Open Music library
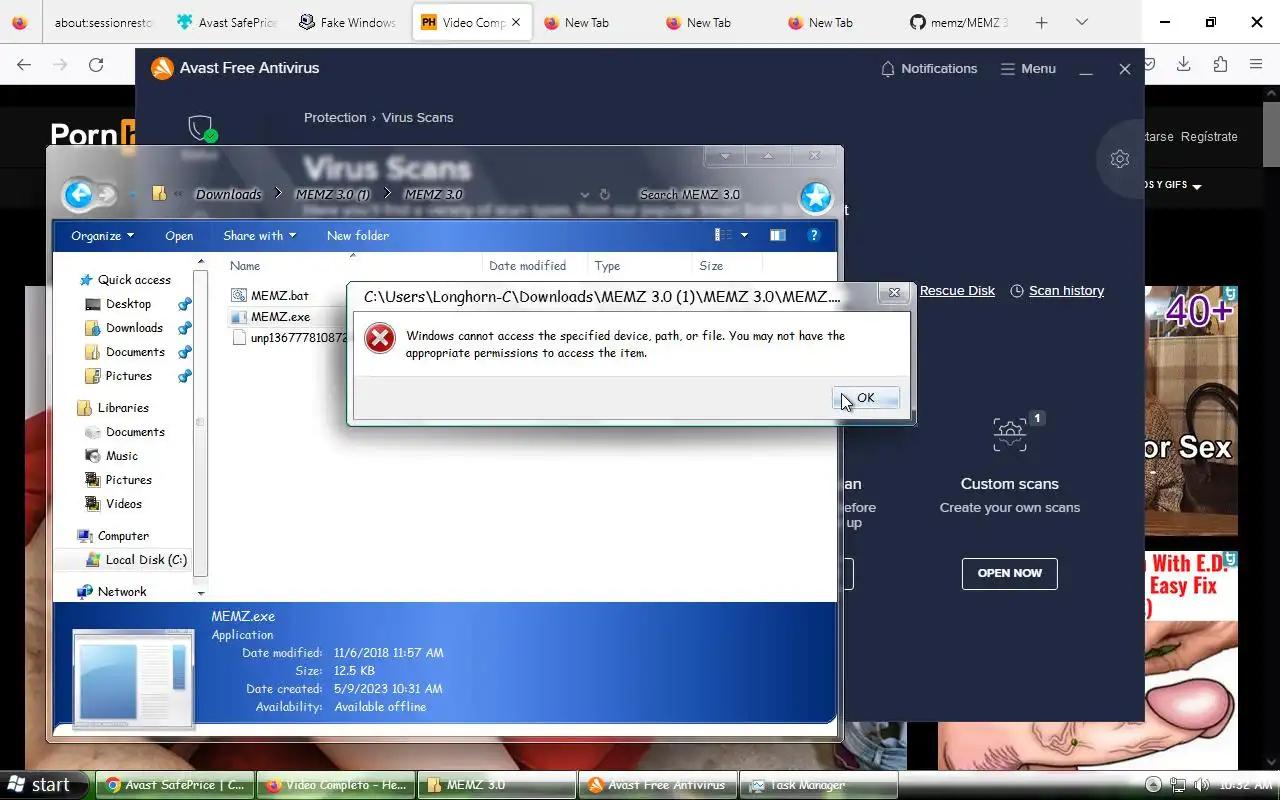Screen dimensions: 1280x800 [122, 456]
